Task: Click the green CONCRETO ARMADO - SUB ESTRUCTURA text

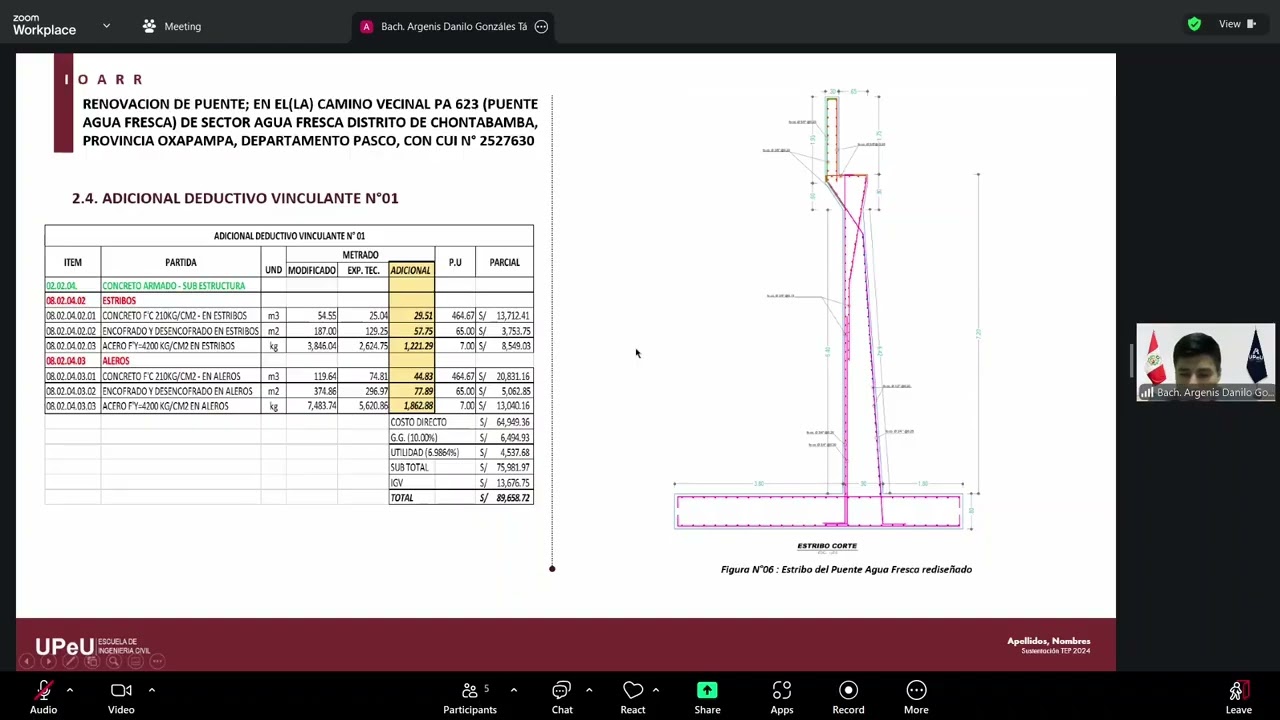Action: (x=173, y=285)
